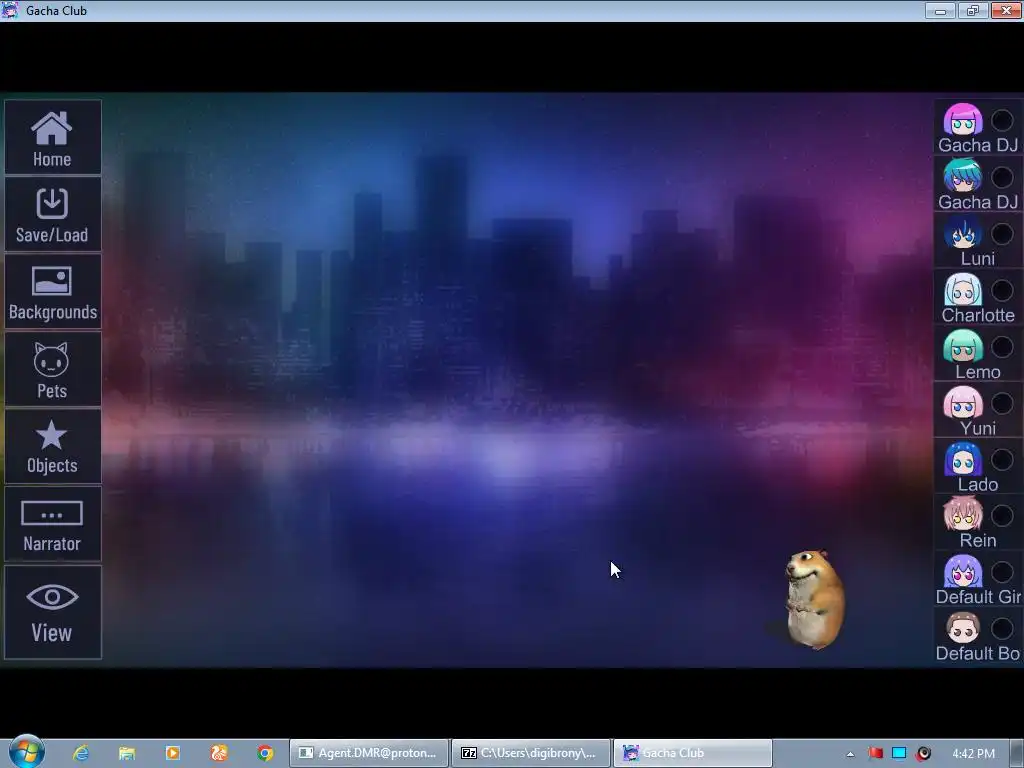Select the Rein character avatar
Screen dimensions: 1024x768
pyautogui.click(x=963, y=515)
